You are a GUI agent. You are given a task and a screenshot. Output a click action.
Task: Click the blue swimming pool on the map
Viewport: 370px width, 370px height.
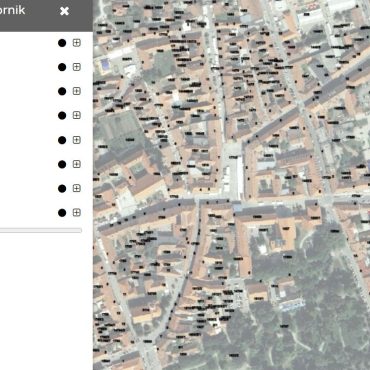coord(106,64)
